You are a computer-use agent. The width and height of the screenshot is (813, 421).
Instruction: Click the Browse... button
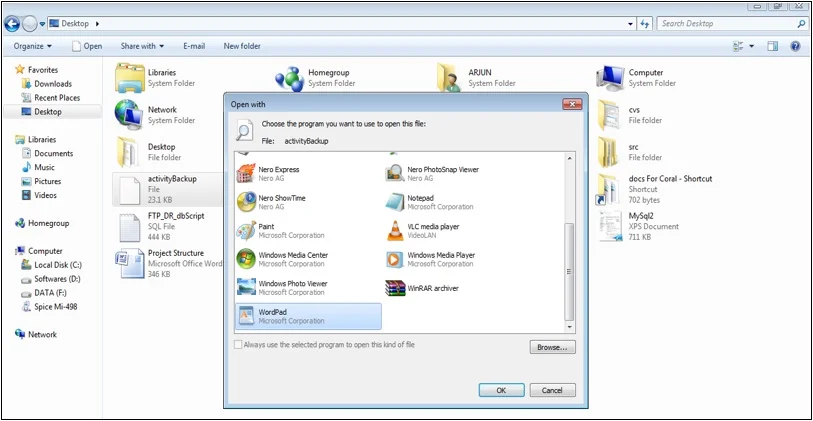tap(553, 347)
